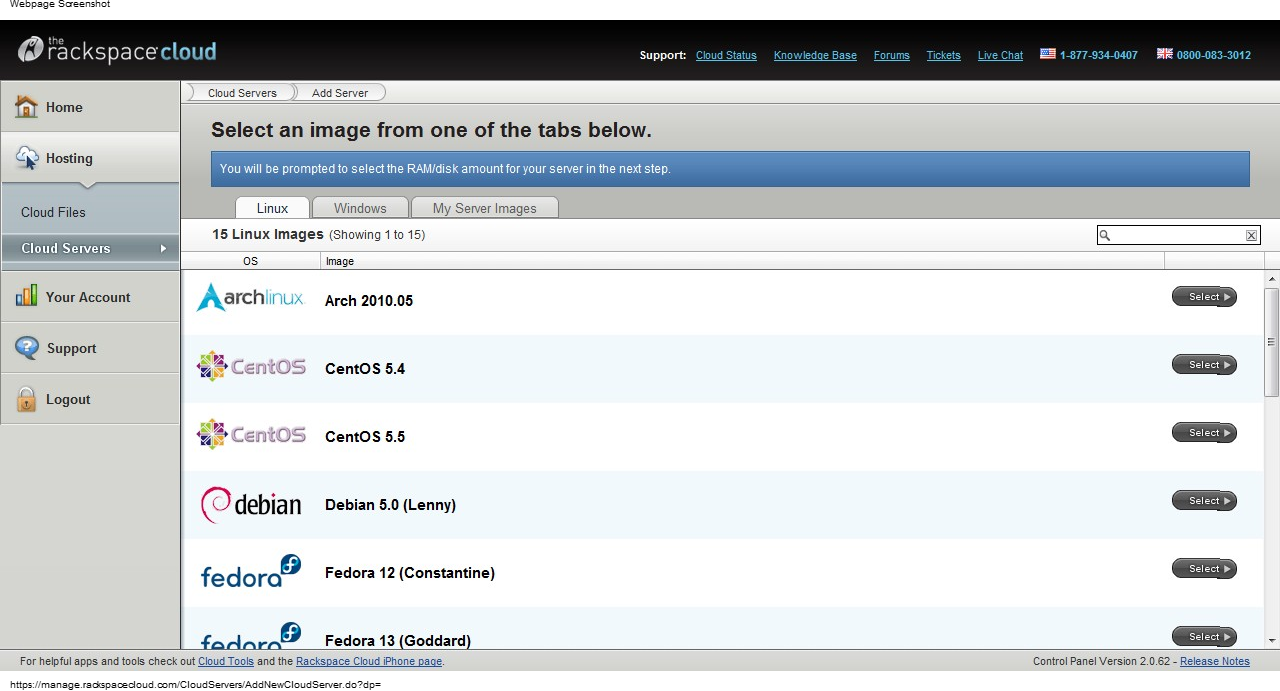Click the list scrollbar down arrow
Screen dimensions: 1280x691
click(x=1272, y=641)
